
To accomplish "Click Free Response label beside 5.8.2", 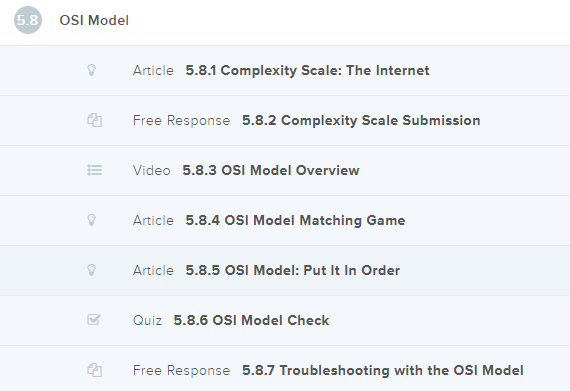I will pos(181,120).
